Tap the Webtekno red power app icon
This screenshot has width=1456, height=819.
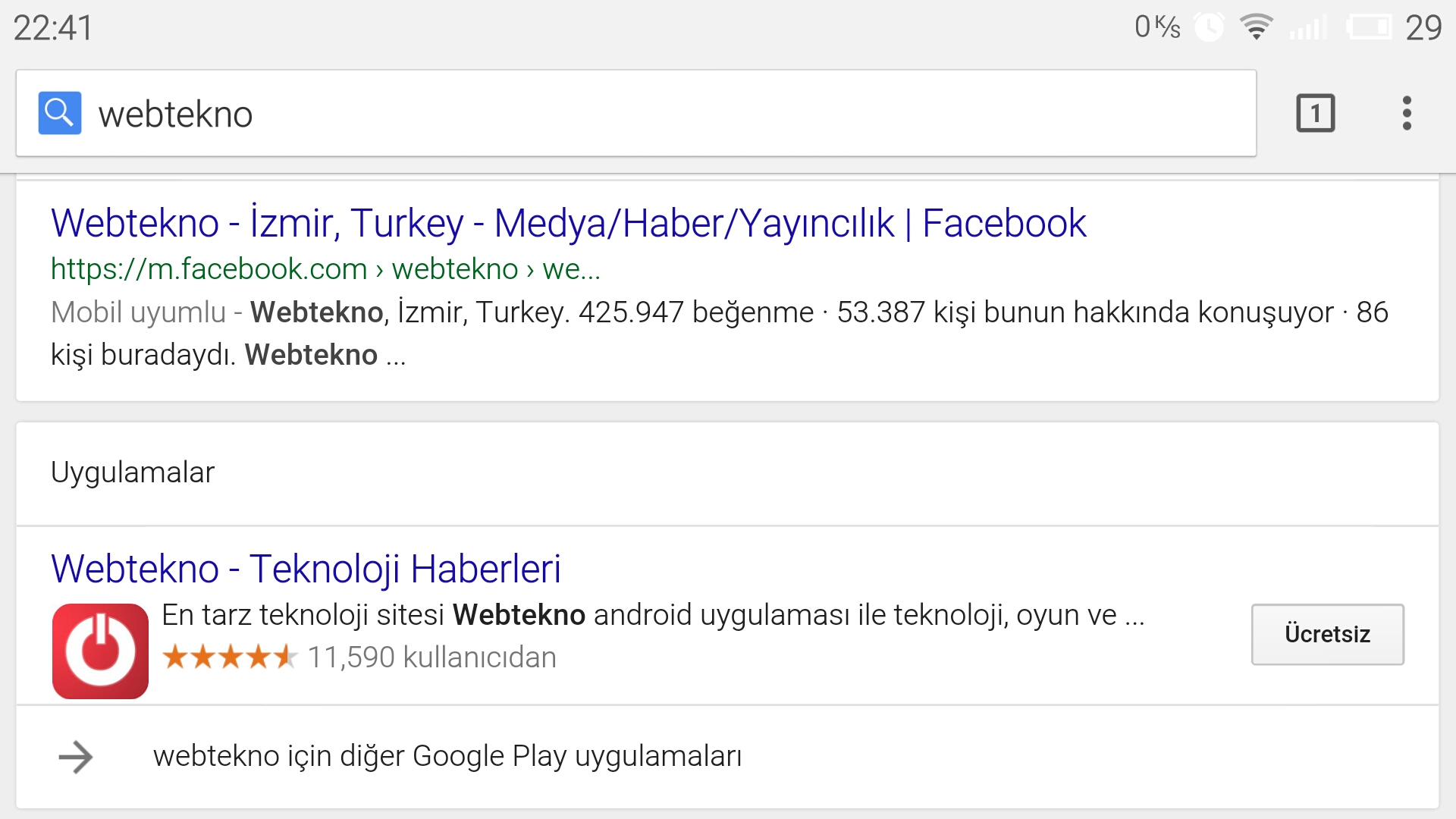[100, 651]
